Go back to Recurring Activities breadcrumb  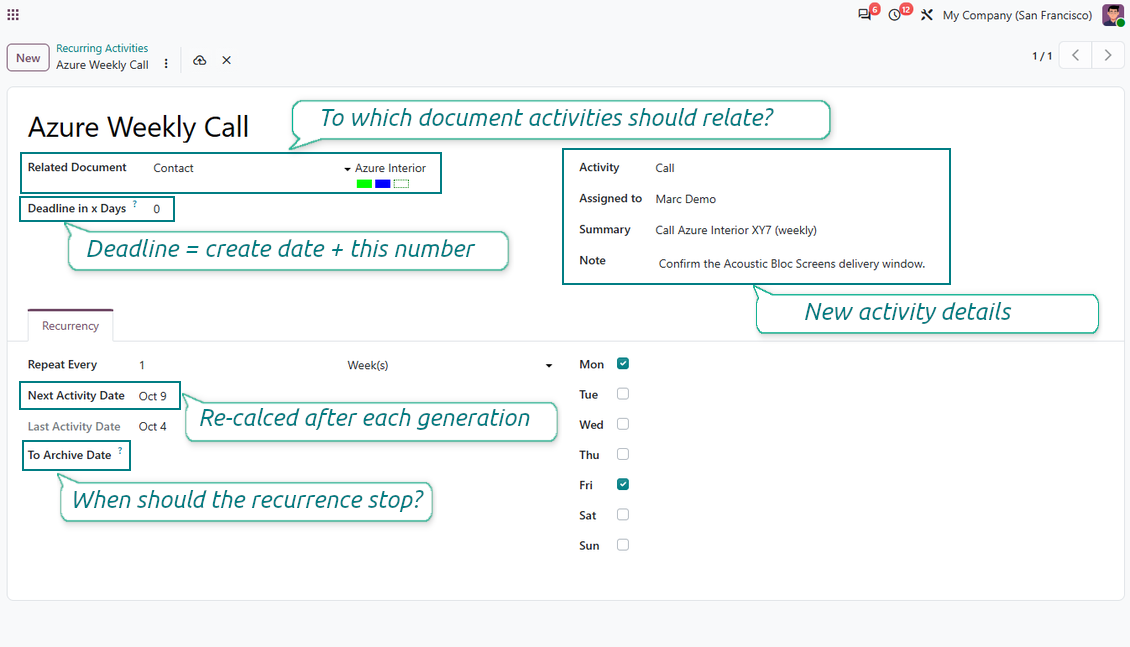tap(102, 48)
